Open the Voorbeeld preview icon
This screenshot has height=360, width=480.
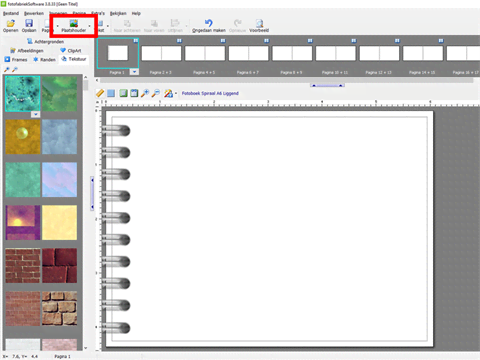point(259,23)
